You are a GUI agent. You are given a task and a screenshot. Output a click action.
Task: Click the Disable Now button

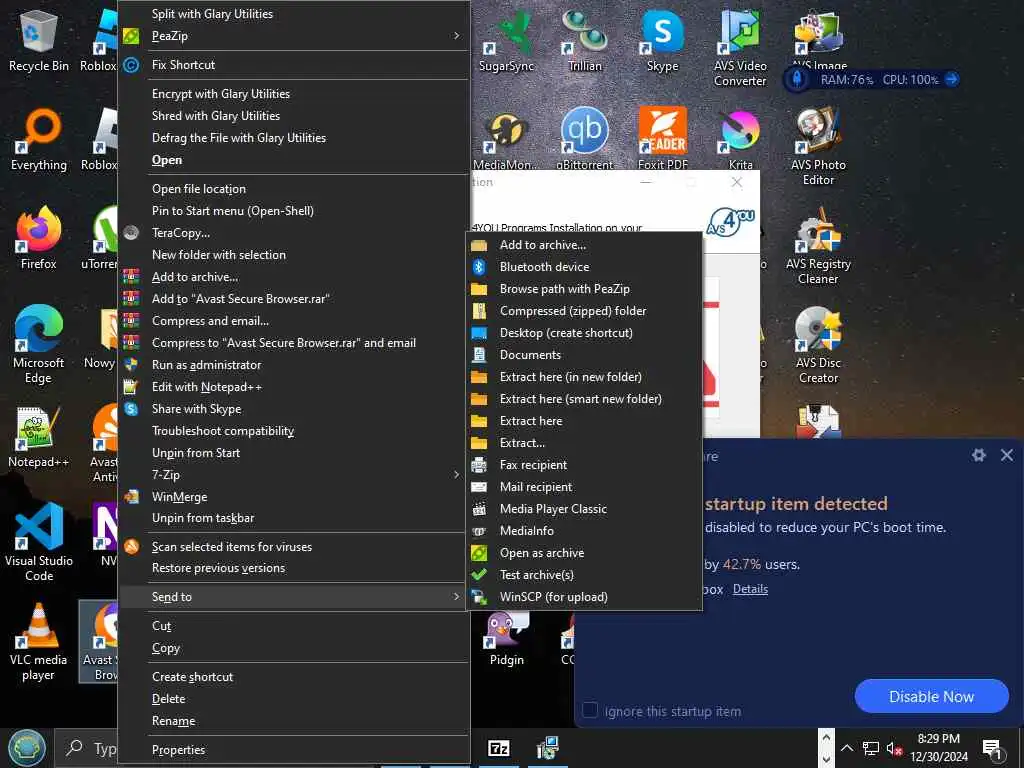931,696
